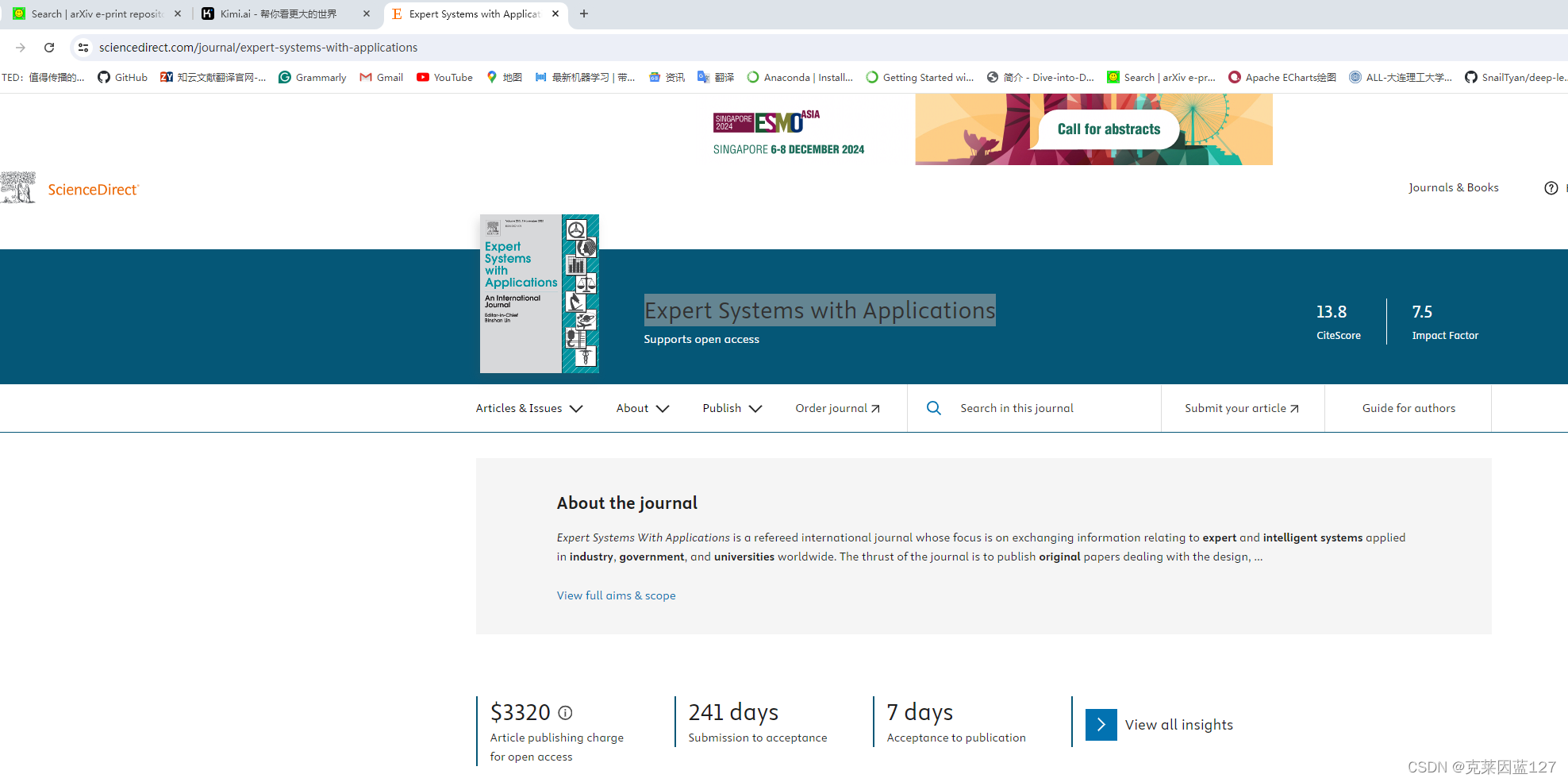Click the 7.5 Impact Factor metric
1568x782 pixels.
coord(1445,322)
